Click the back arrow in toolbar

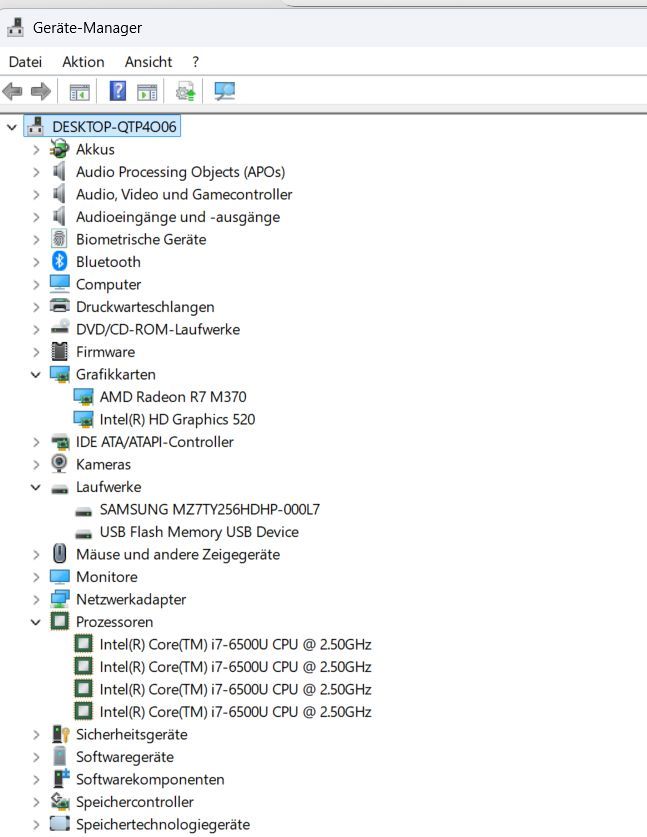pos(13,92)
